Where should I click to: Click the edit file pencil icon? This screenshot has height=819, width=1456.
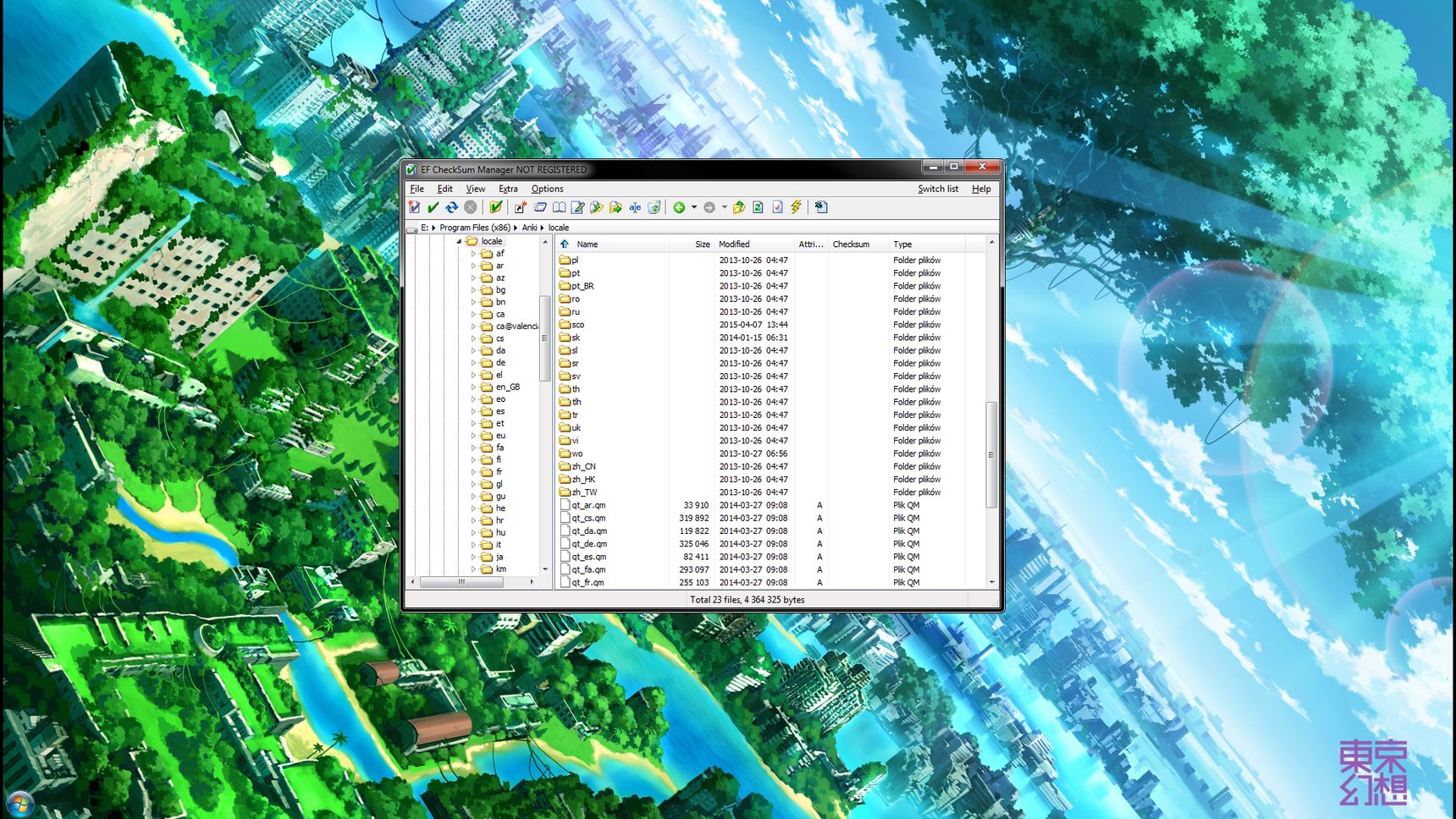(578, 207)
